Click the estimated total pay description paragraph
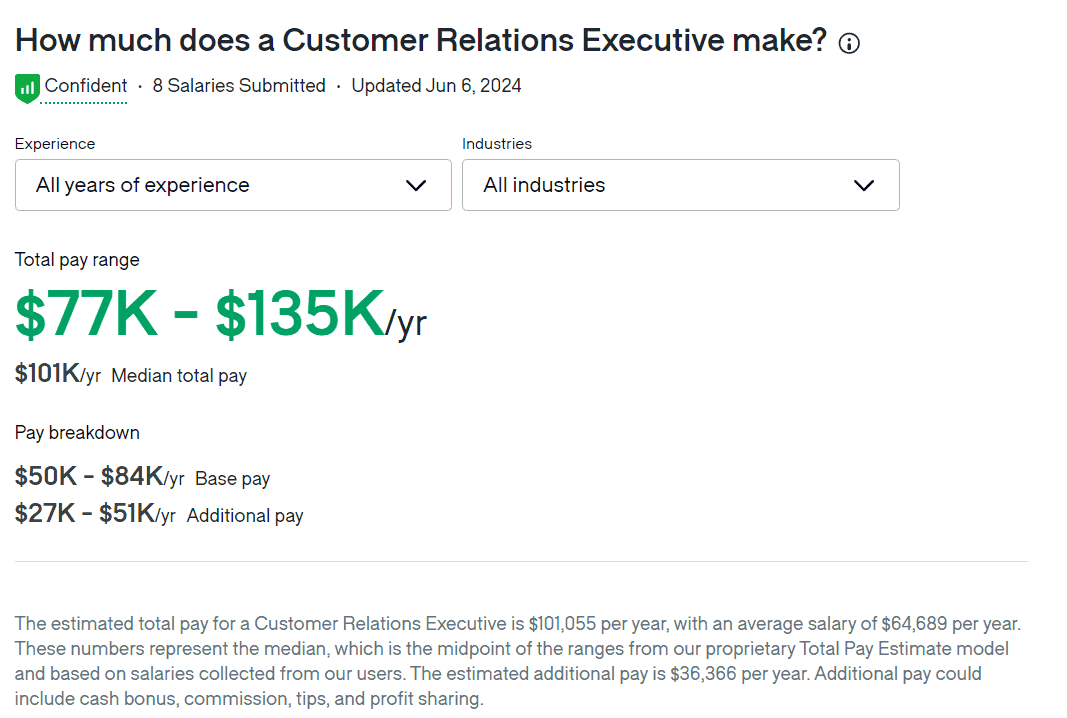Image resolution: width=1067 pixels, height=718 pixels. (520, 660)
